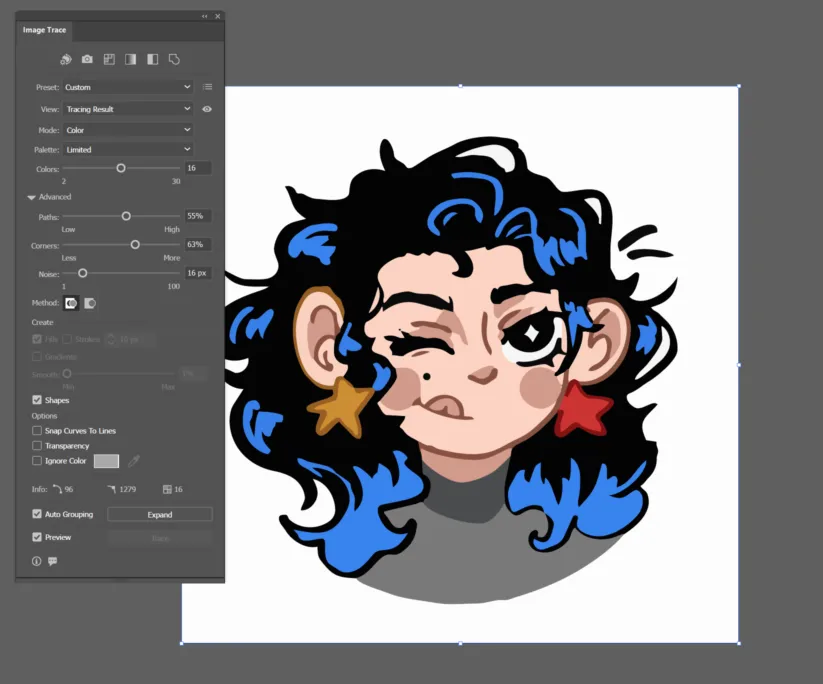This screenshot has width=823, height=684.
Task: Open the Mode dropdown showing Color
Action: point(128,130)
